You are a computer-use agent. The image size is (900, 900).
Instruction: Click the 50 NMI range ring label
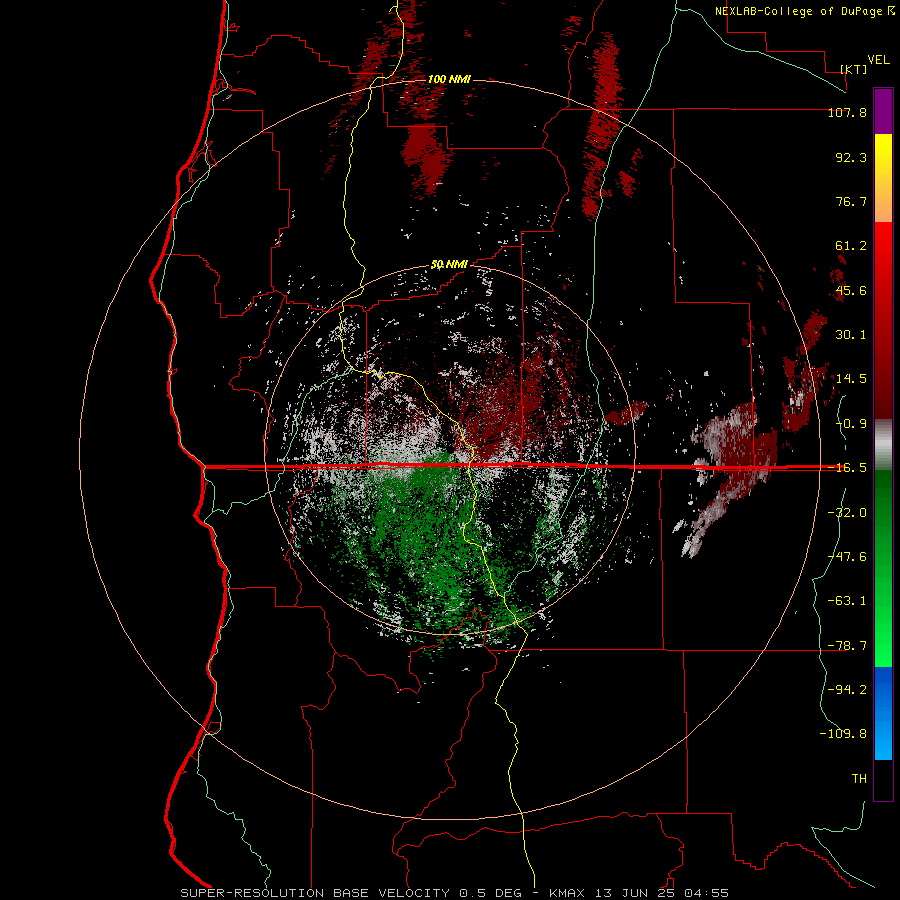(449, 265)
